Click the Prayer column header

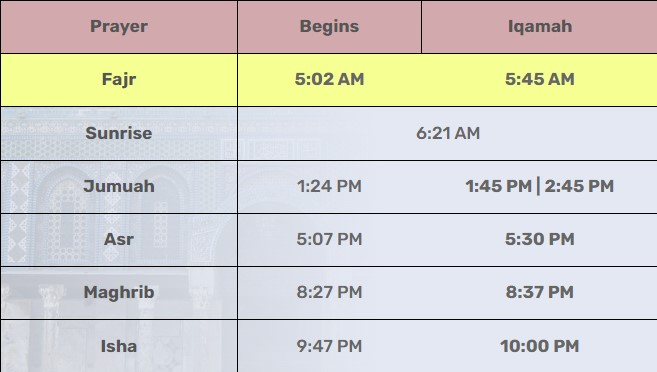click(119, 26)
